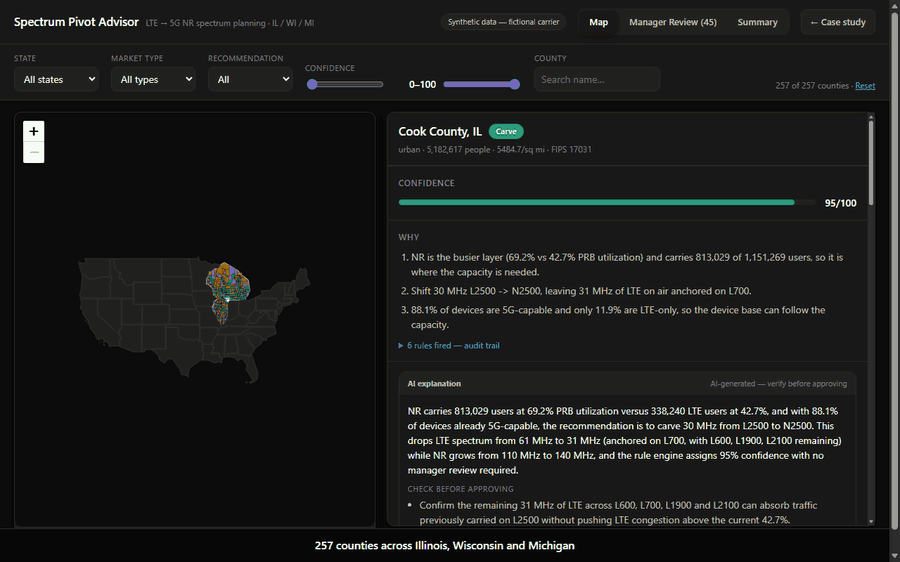The height and width of the screenshot is (562, 900).
Task: Open the Recommendation filter dropdown
Action: [250, 79]
